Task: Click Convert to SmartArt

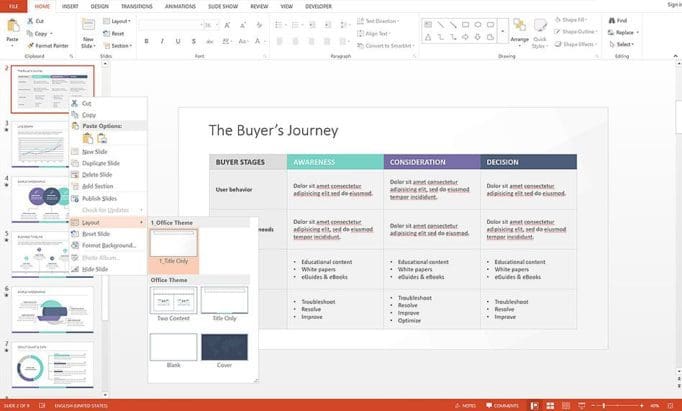Action: [385, 45]
